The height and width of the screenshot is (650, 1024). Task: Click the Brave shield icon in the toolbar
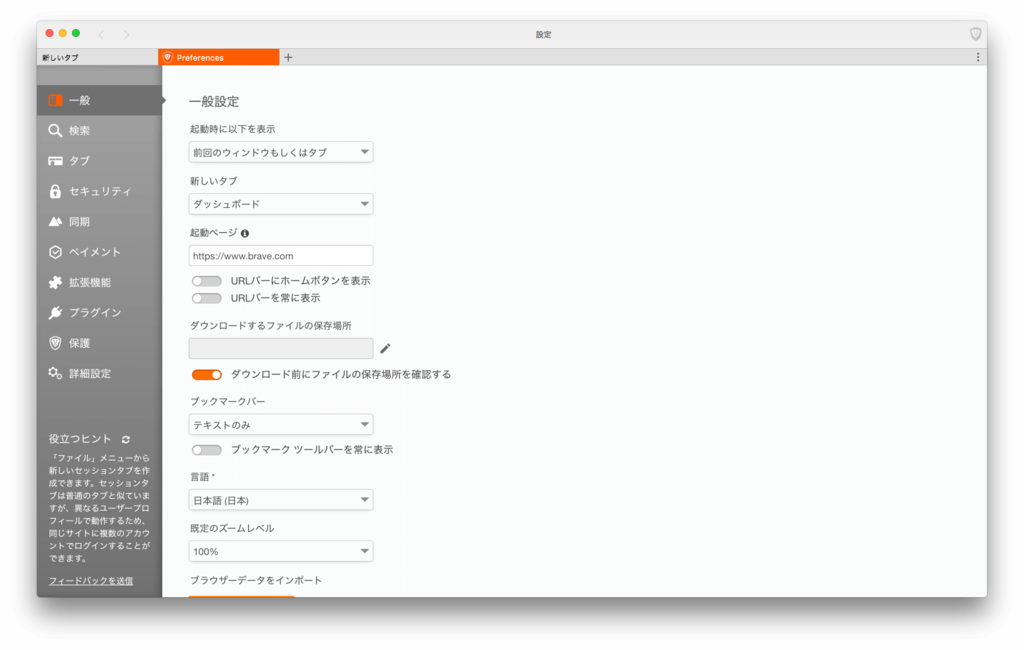(975, 33)
